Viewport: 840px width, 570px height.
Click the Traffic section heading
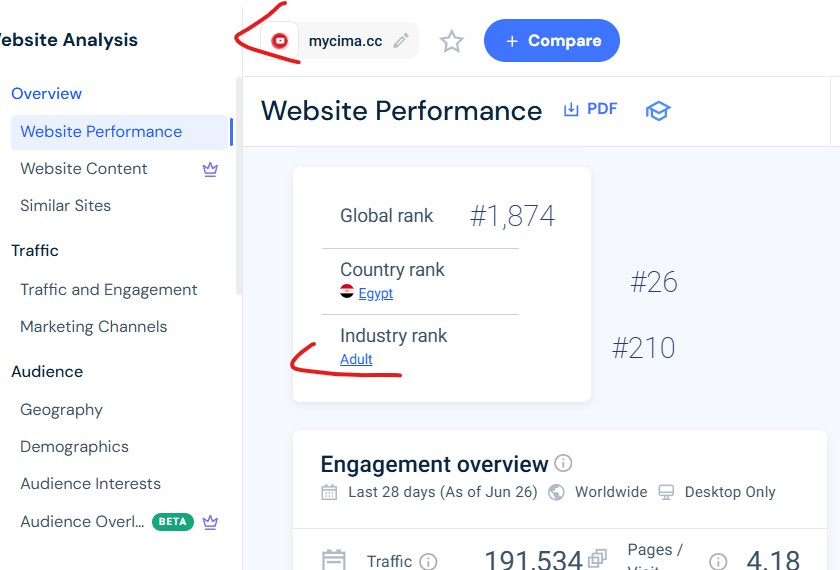pos(35,251)
